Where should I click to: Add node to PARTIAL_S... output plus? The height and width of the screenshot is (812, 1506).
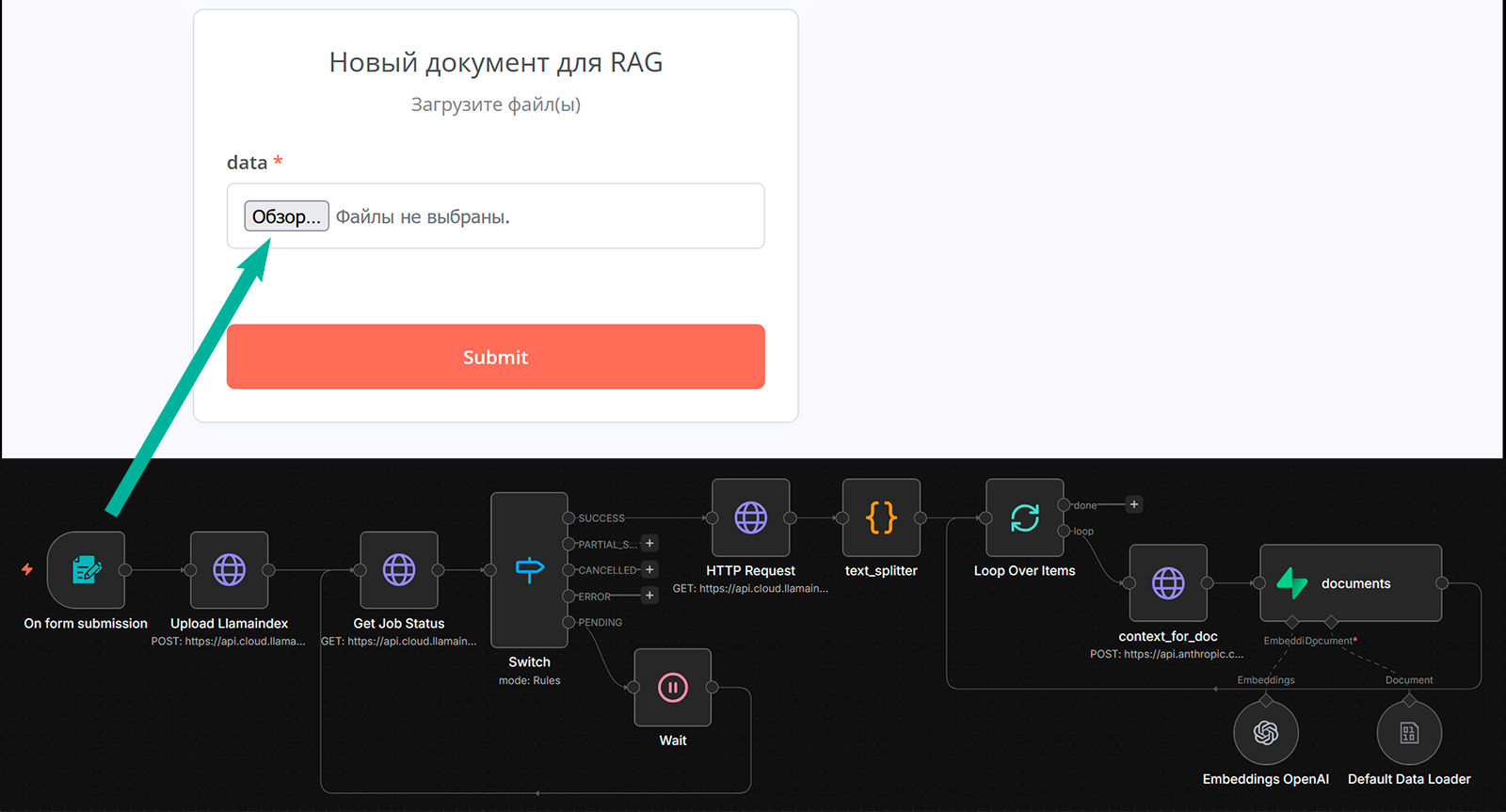(x=649, y=543)
